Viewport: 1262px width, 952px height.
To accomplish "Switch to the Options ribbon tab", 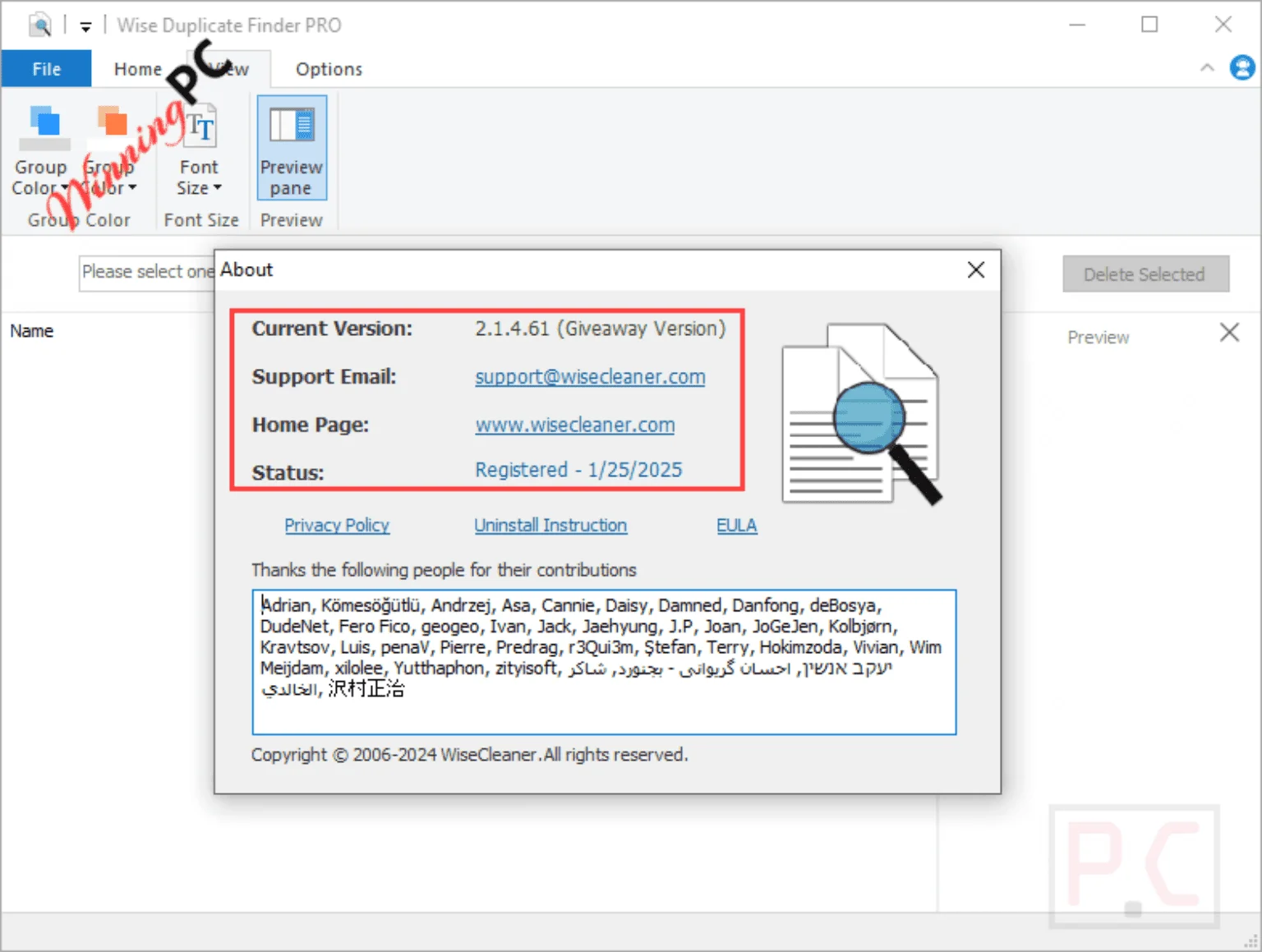I will 329,69.
